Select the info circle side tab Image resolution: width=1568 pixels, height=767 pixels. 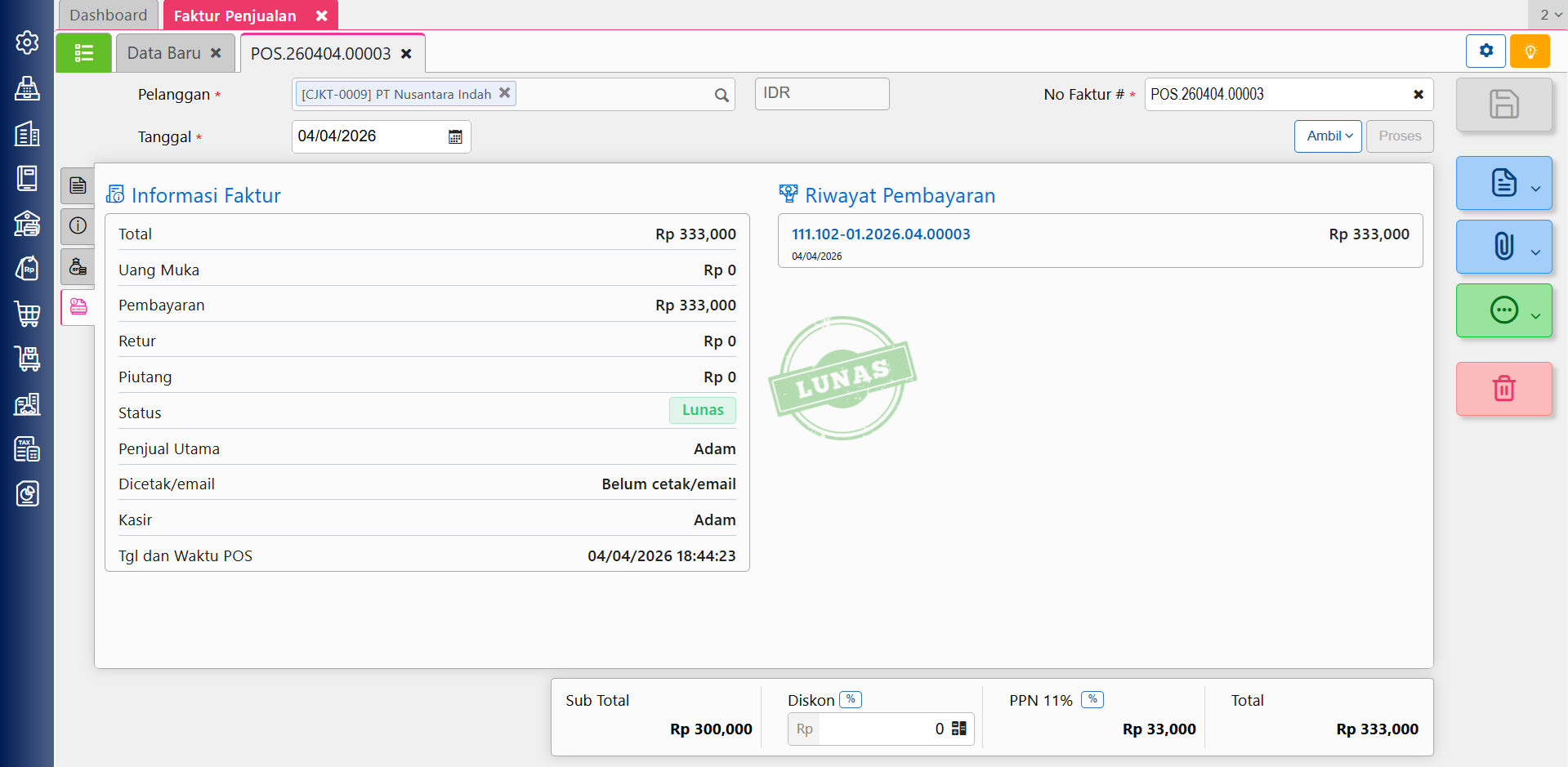coord(78,226)
